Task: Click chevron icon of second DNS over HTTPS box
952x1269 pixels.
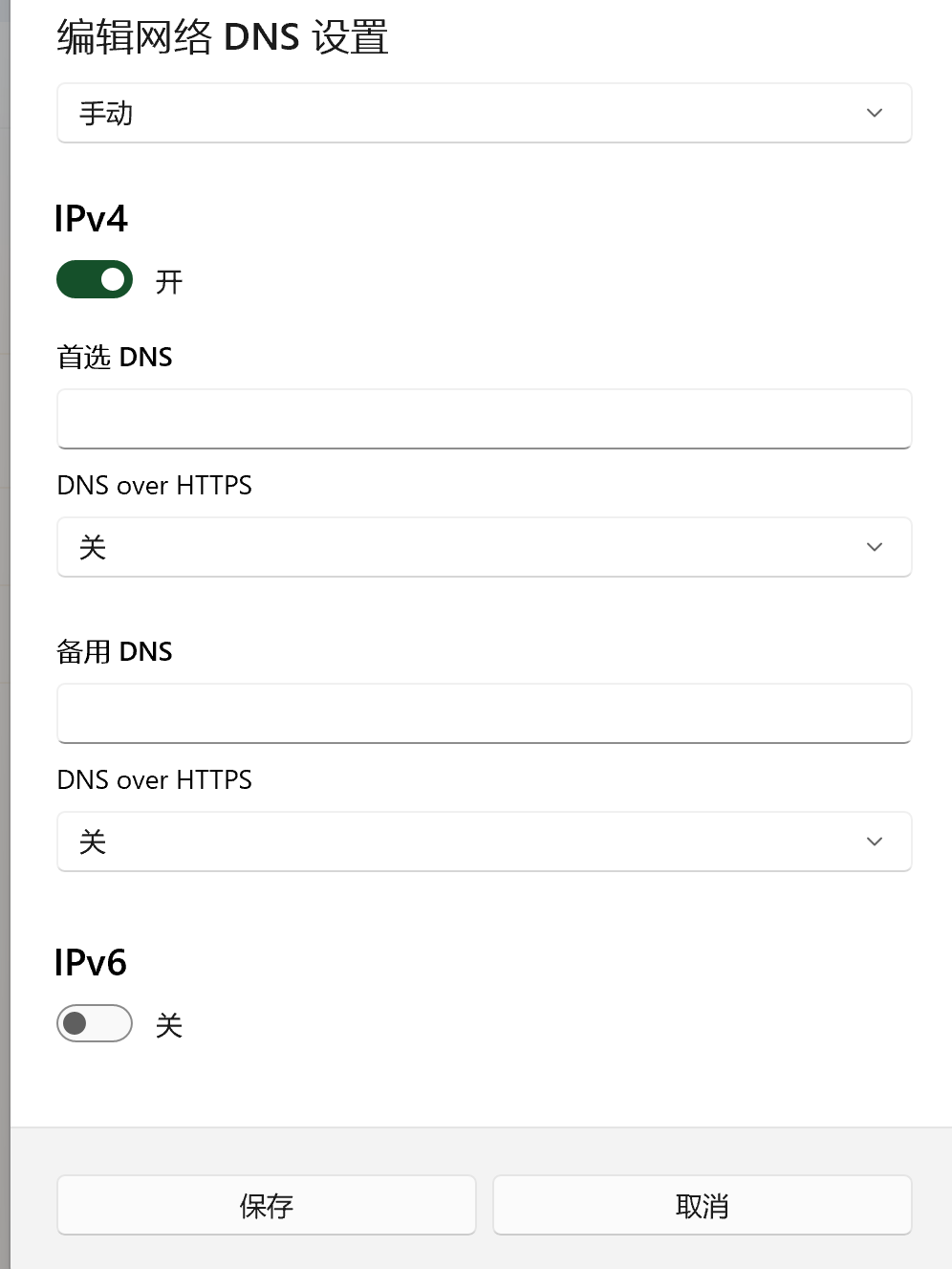Action: tap(874, 842)
